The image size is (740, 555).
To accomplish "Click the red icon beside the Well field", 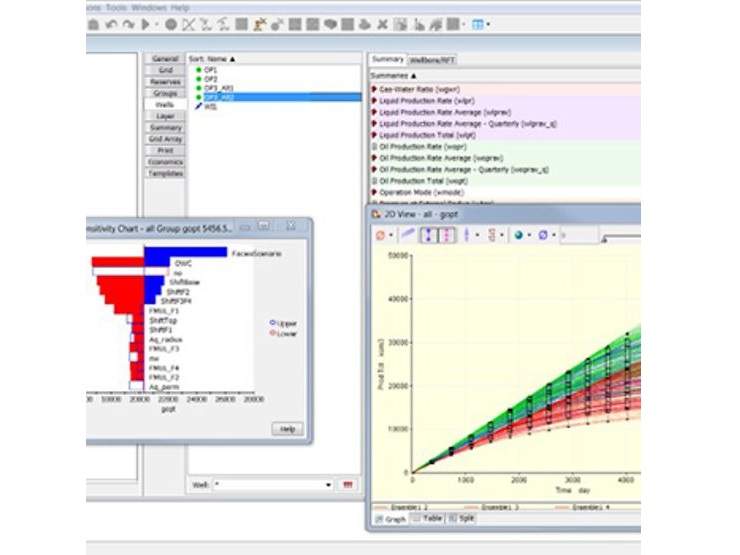I will (348, 485).
